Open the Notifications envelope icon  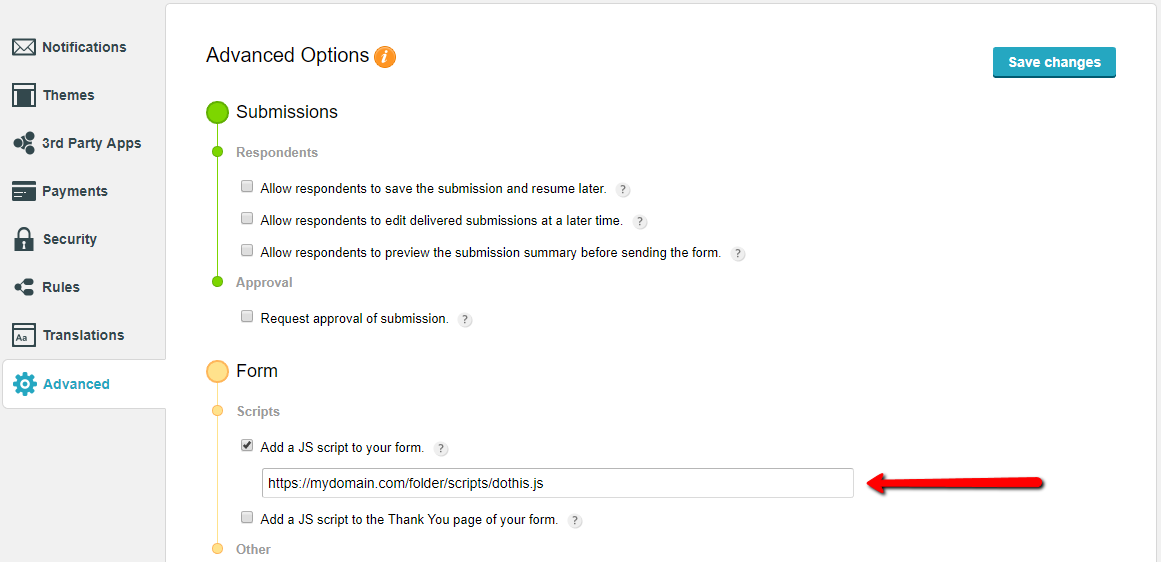coord(24,47)
